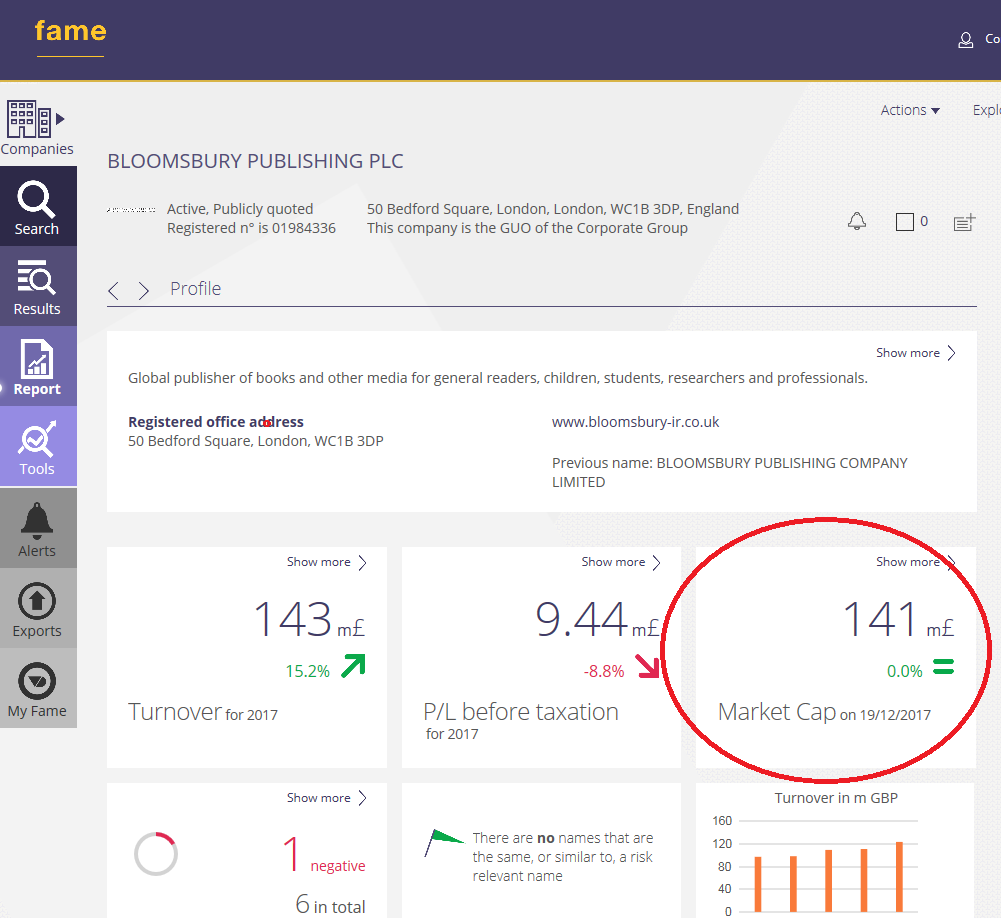The width and height of the screenshot is (1001, 918).
Task: Expand Show more on Turnover card
Action: pyautogui.click(x=327, y=562)
